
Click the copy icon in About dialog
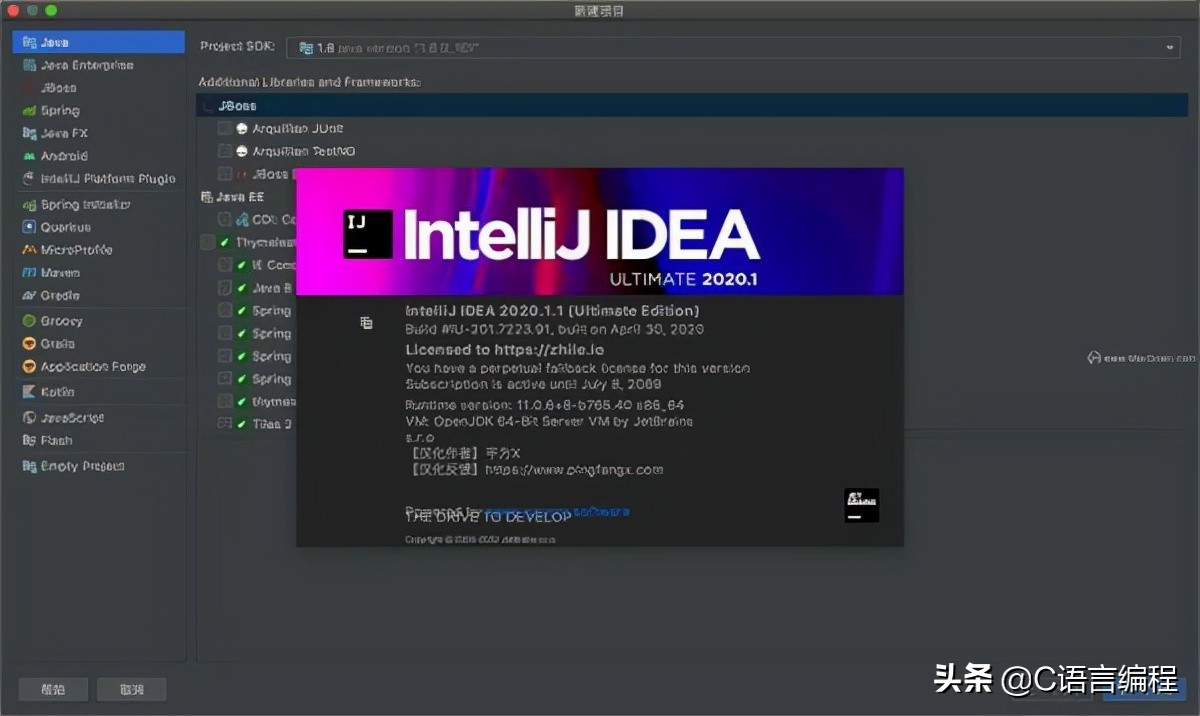click(x=366, y=322)
